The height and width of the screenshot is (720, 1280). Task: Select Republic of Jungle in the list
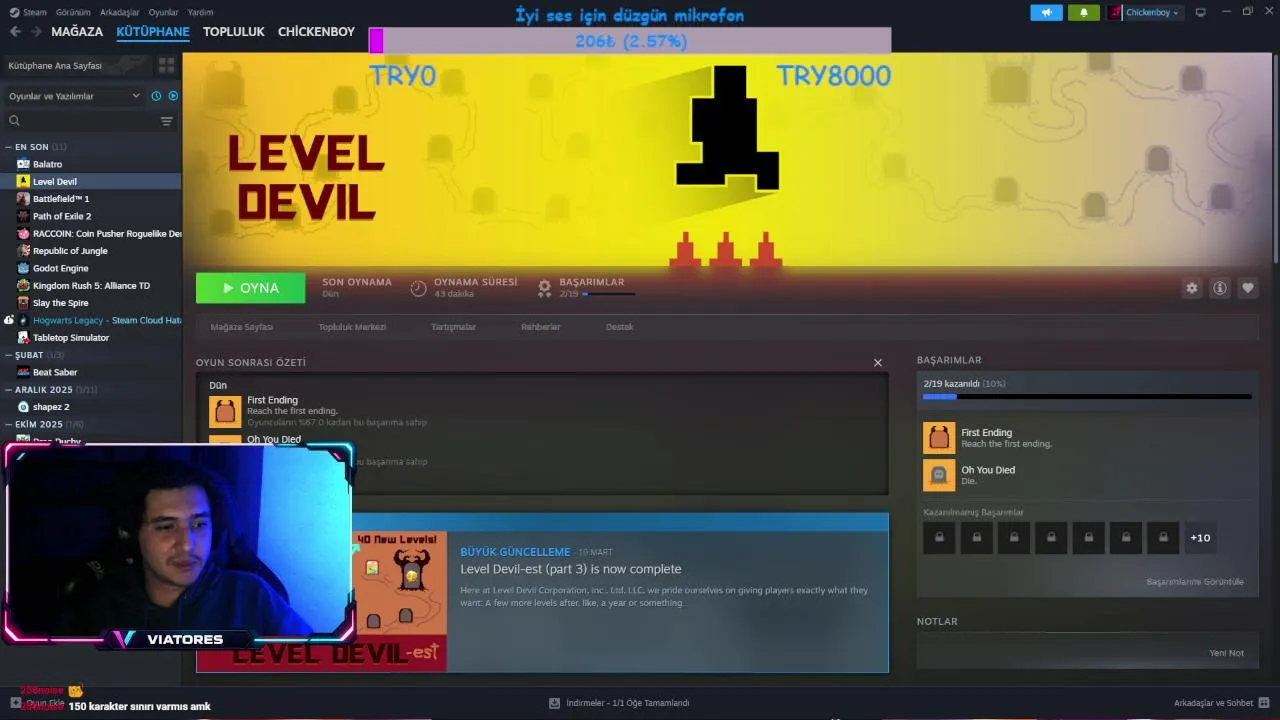tap(92, 251)
